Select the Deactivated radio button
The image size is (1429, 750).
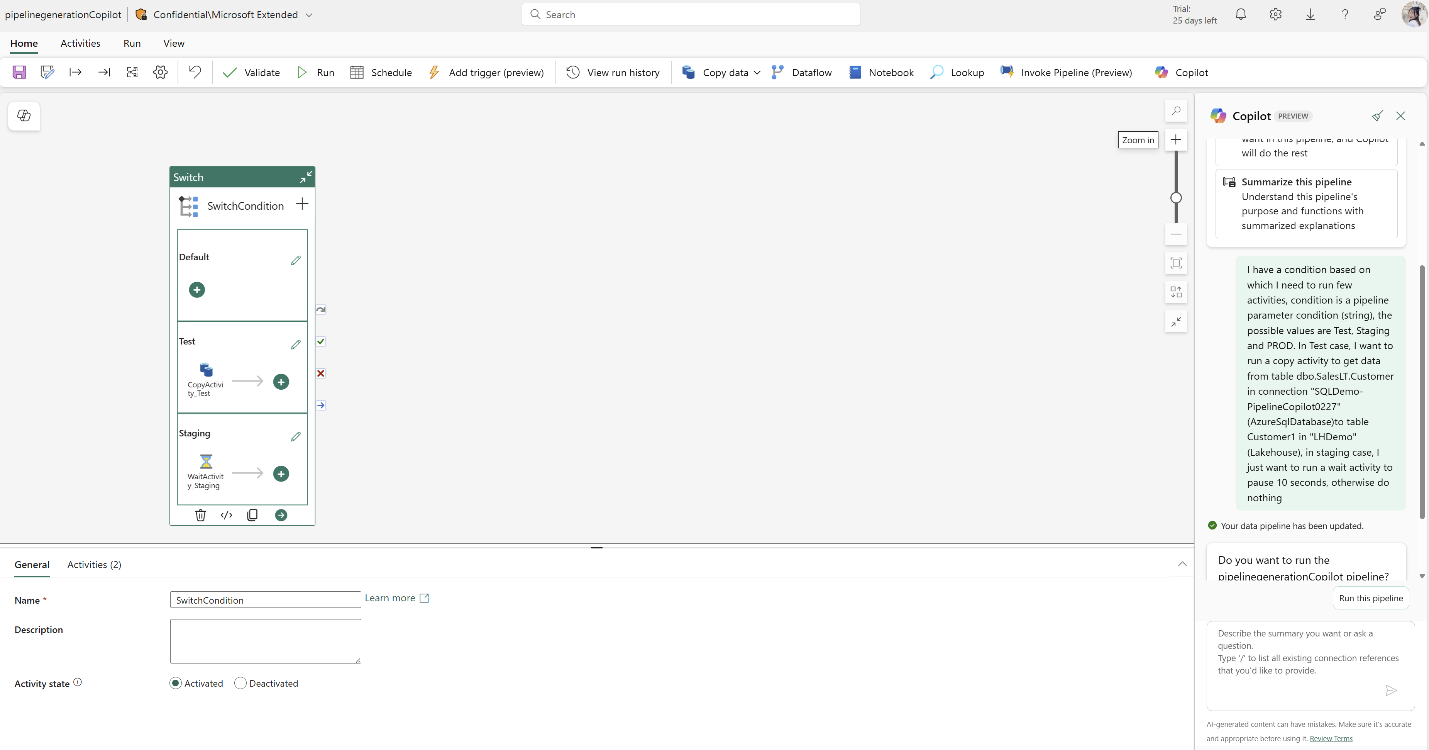click(240, 684)
